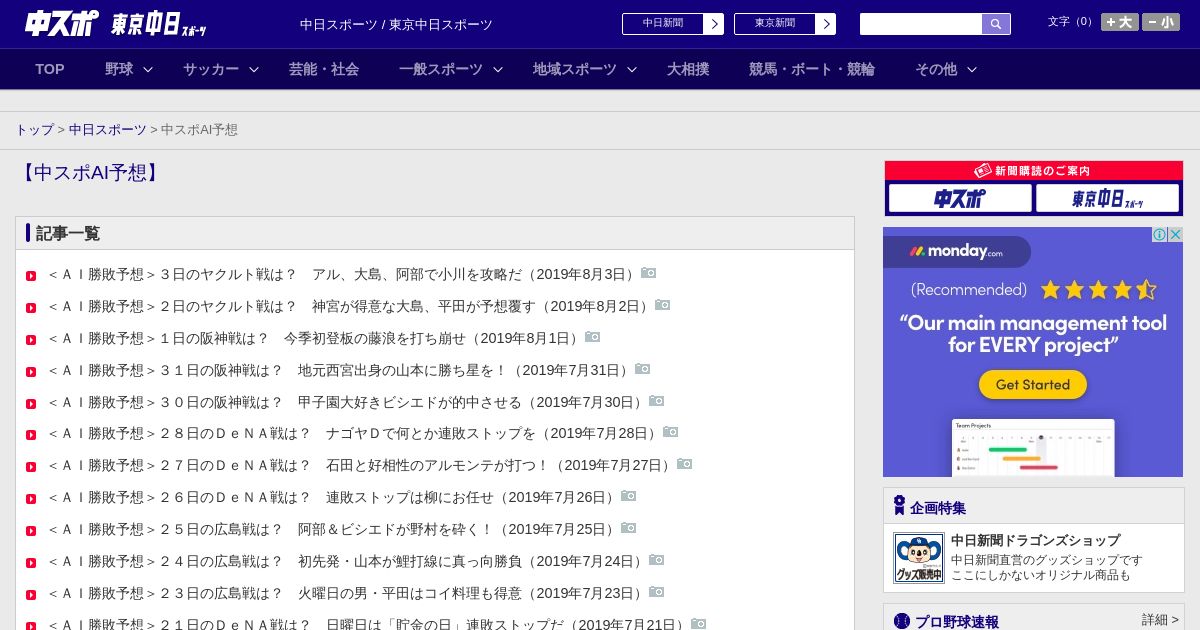Click camera icon beside 8月1日 article
The image size is (1200, 630).
point(593,337)
